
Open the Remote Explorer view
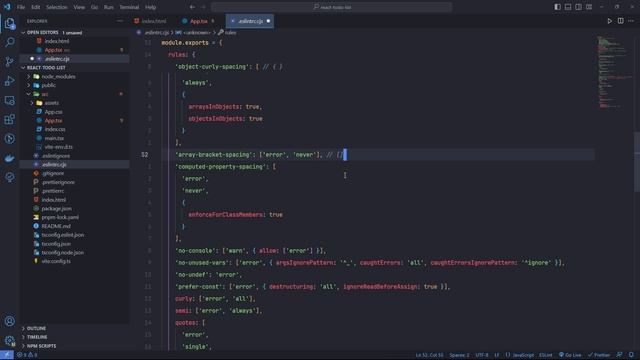click(x=9, y=100)
